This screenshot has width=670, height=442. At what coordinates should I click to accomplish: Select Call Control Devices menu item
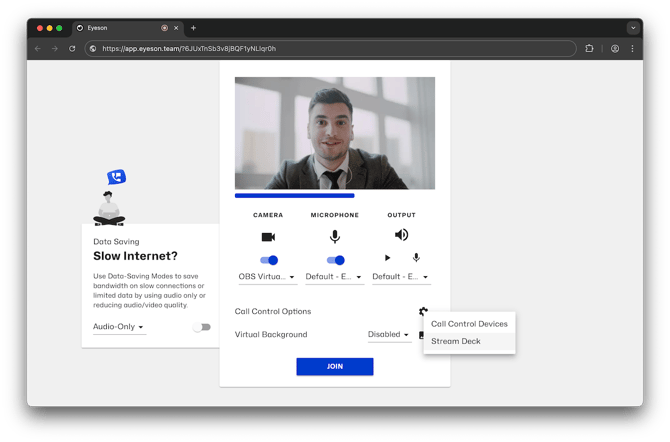(469, 324)
